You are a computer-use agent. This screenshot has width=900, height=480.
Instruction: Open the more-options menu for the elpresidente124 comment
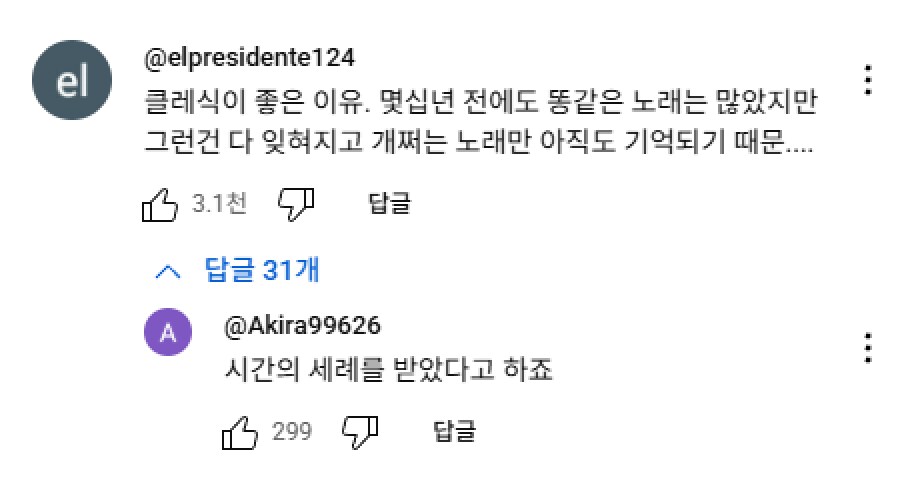tap(868, 80)
